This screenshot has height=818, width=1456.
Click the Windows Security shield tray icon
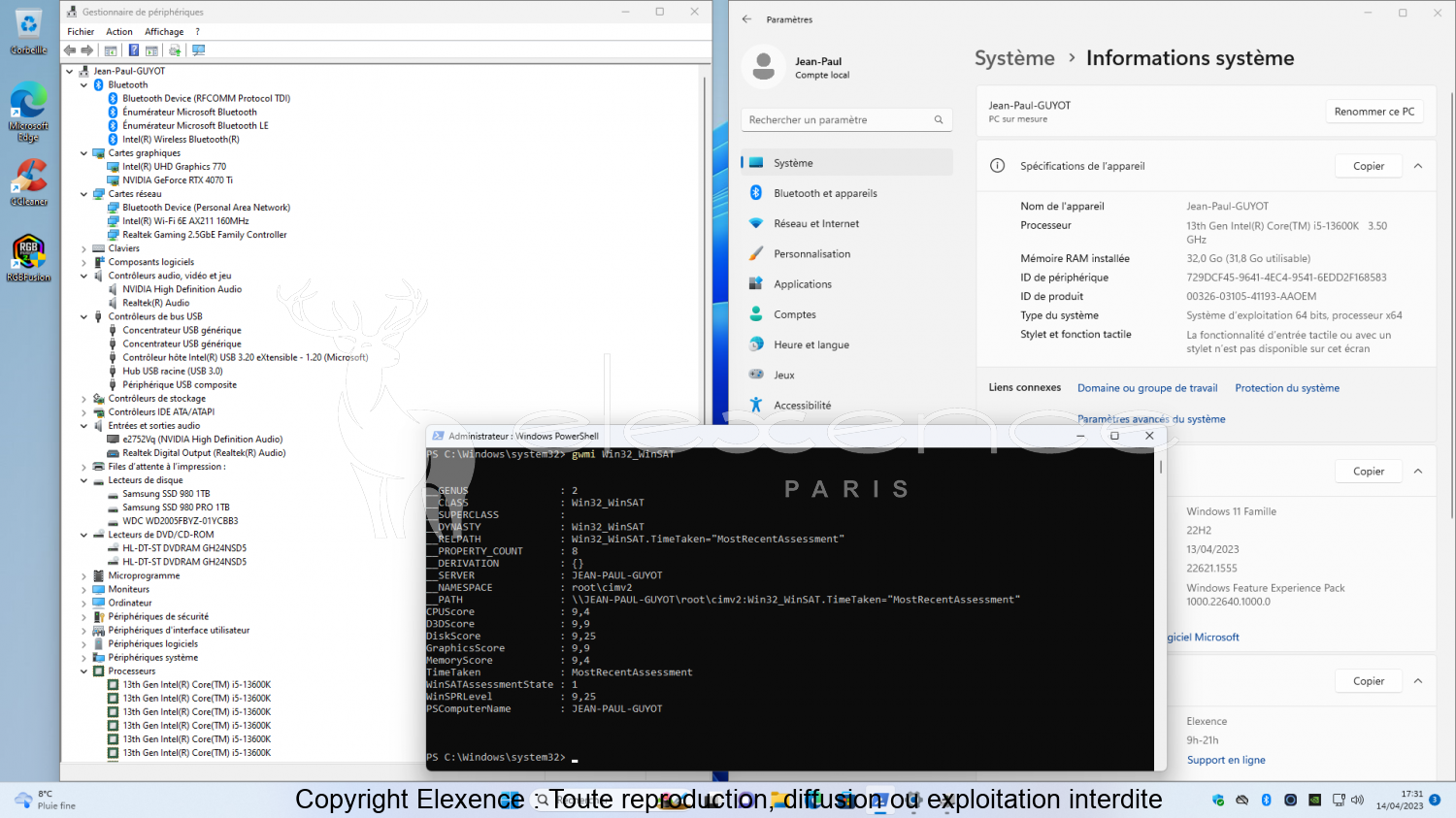click(1218, 801)
